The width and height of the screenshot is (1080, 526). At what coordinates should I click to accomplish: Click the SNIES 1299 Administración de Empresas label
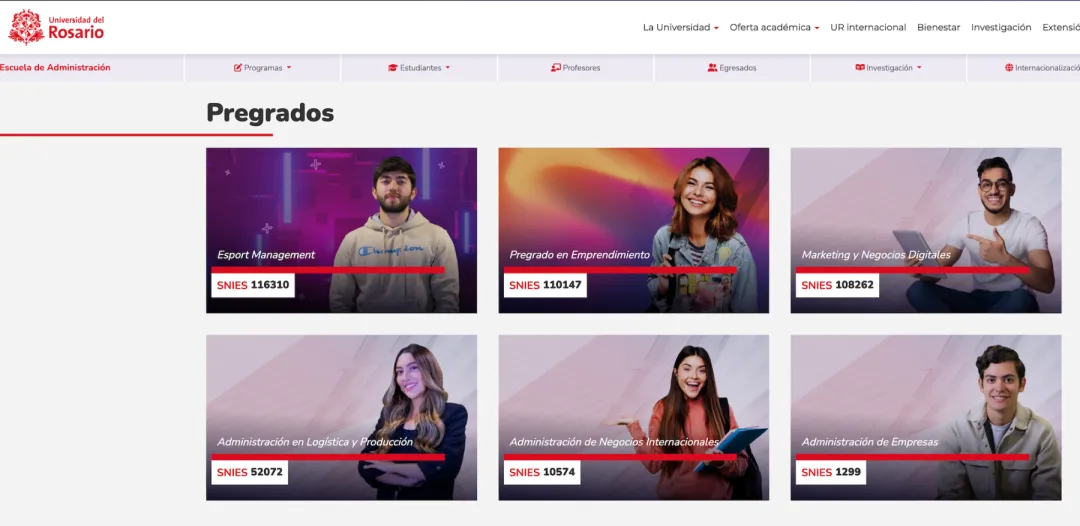pyautogui.click(x=831, y=472)
